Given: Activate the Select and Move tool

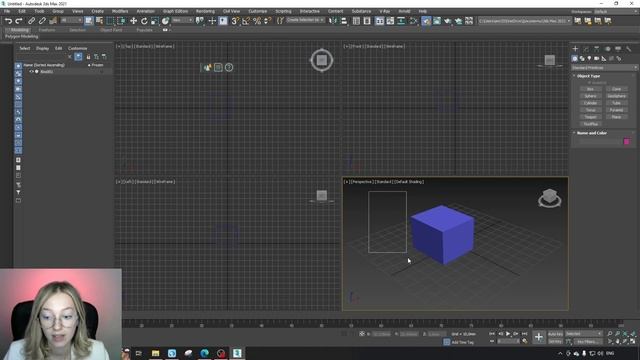Looking at the screenshot, I should click(x=133, y=21).
